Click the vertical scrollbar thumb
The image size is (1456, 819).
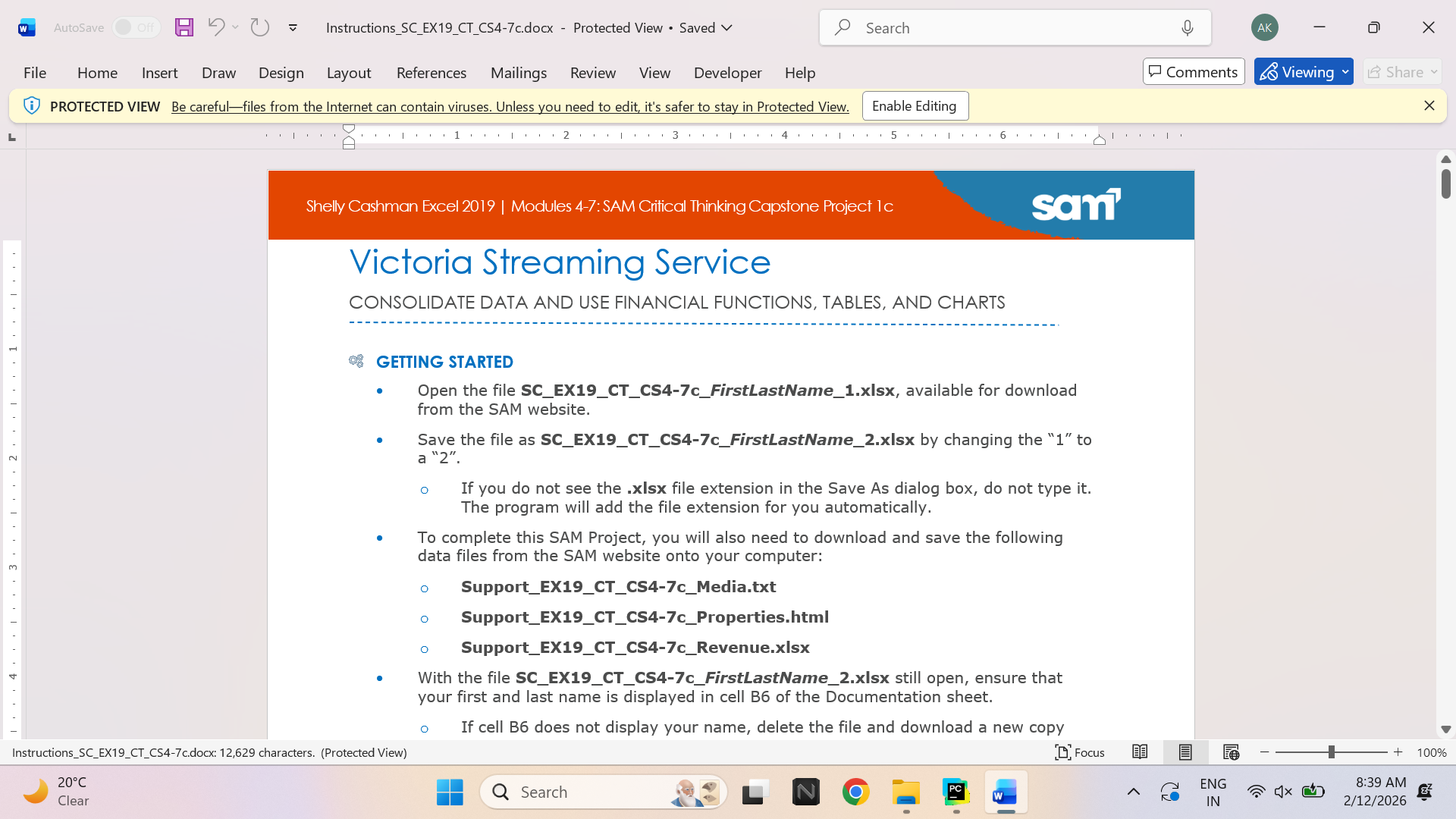point(1445,184)
